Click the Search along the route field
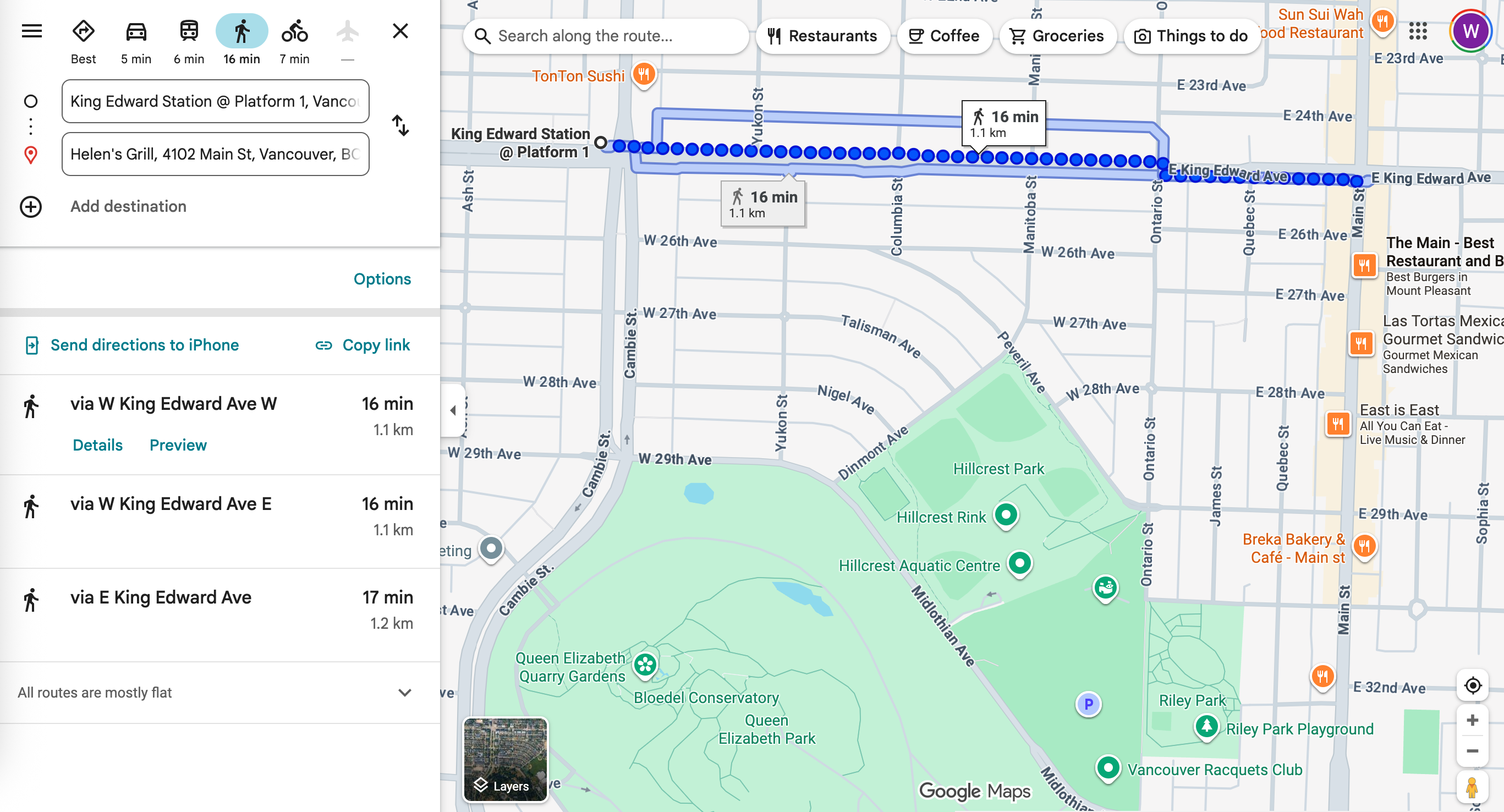This screenshot has width=1504, height=812. [607, 36]
